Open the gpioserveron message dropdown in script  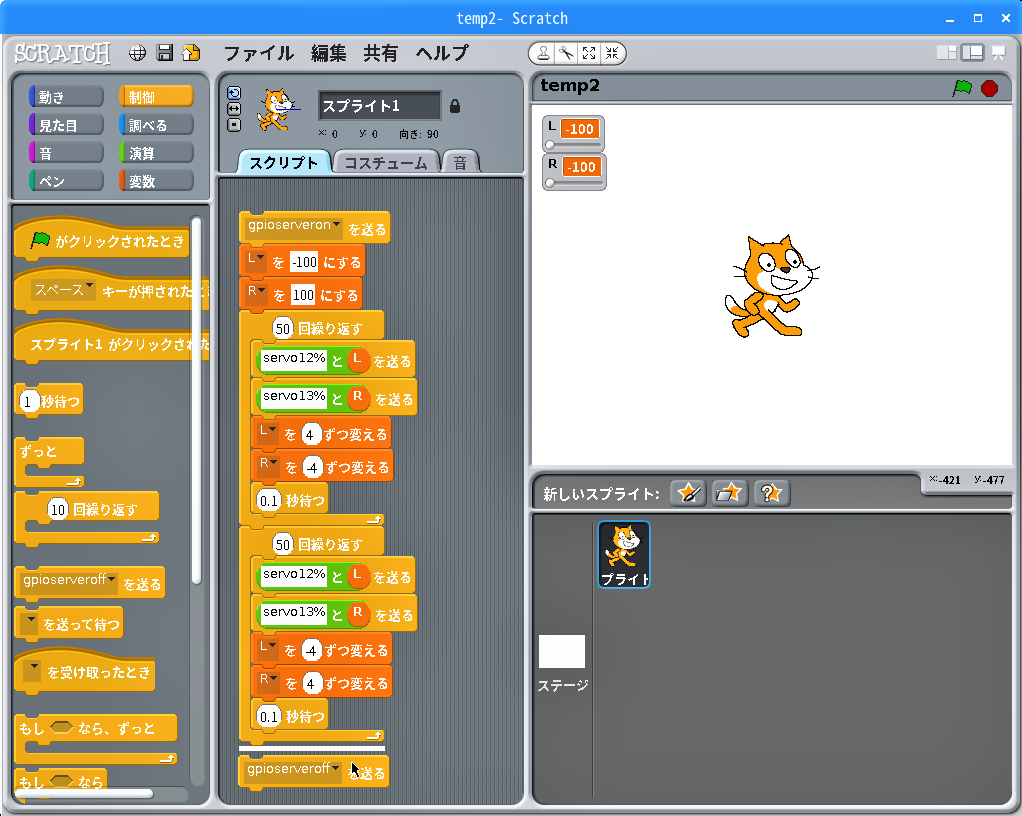[x=337, y=227]
